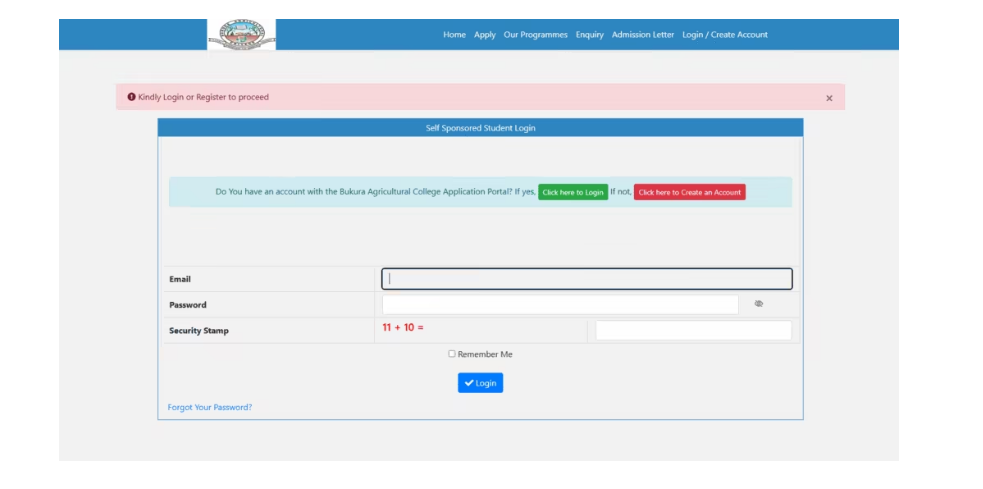Go to Apply in navigation bar

[485, 35]
